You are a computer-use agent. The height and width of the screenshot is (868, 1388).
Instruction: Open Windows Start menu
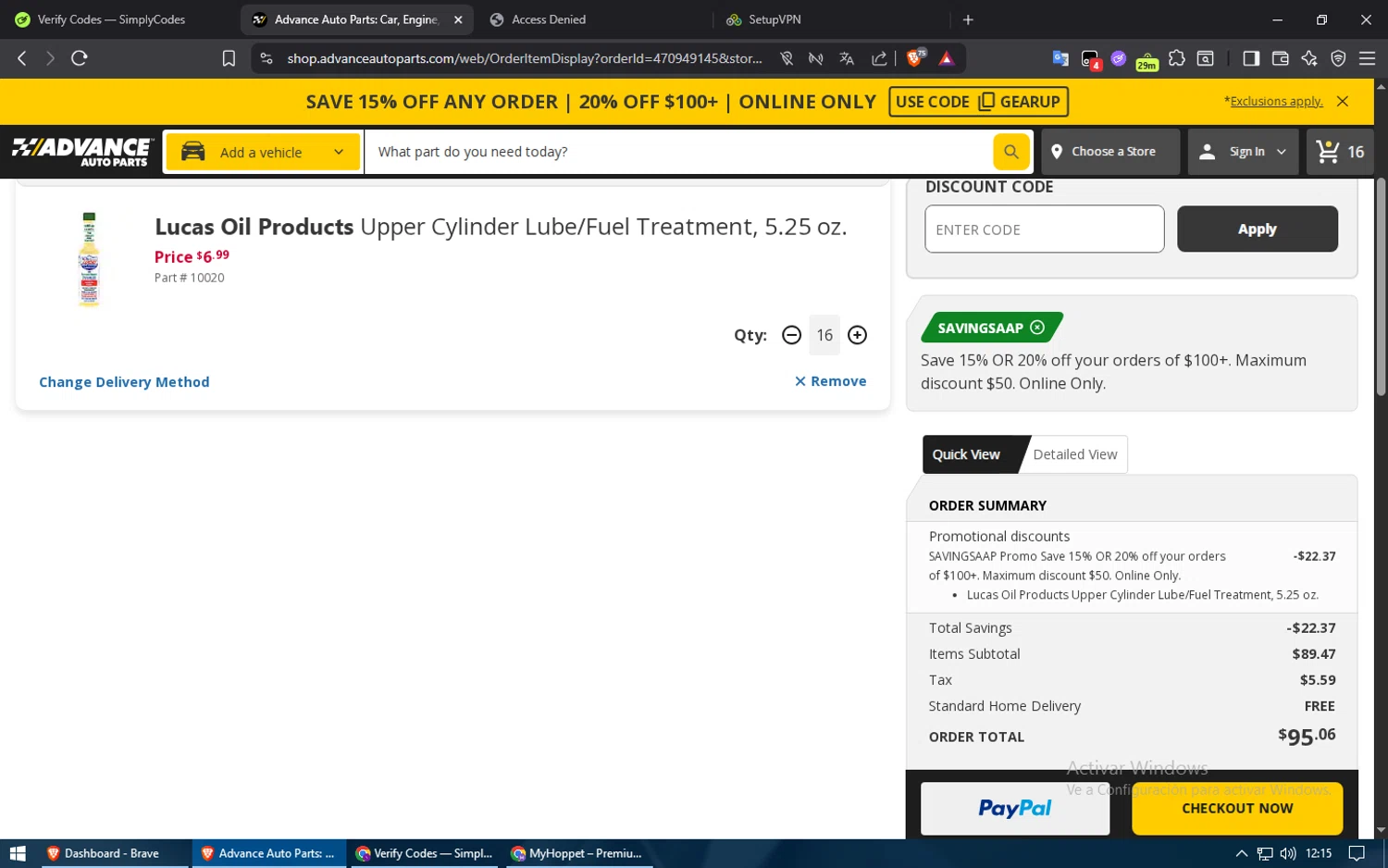[x=17, y=853]
